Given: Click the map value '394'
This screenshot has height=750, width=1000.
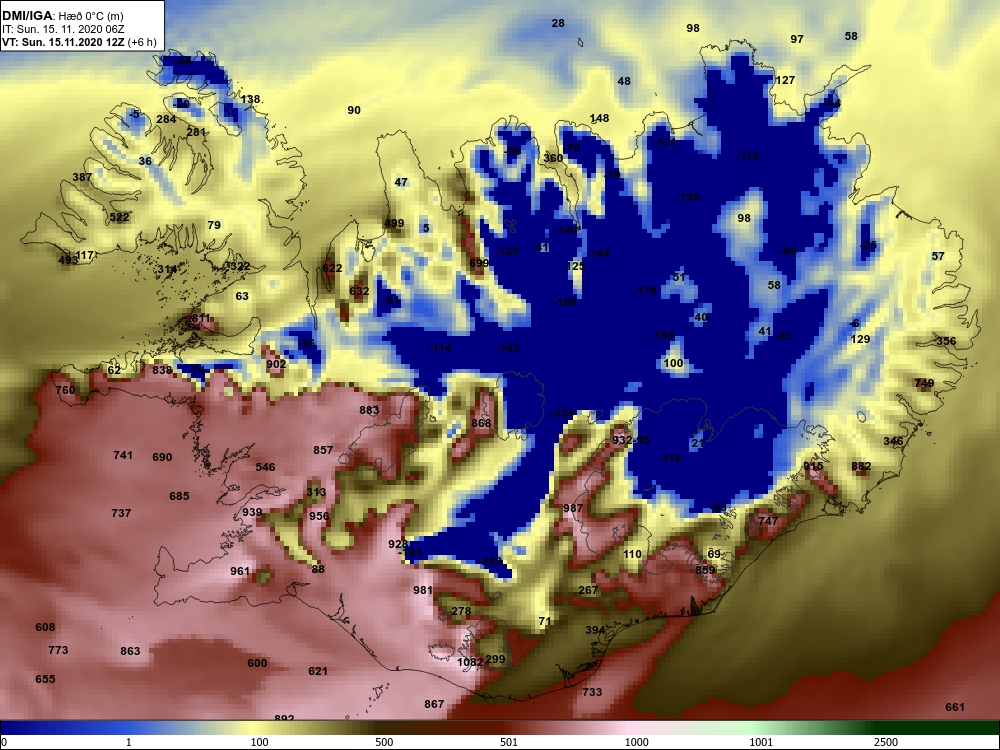Looking at the screenshot, I should tap(595, 630).
